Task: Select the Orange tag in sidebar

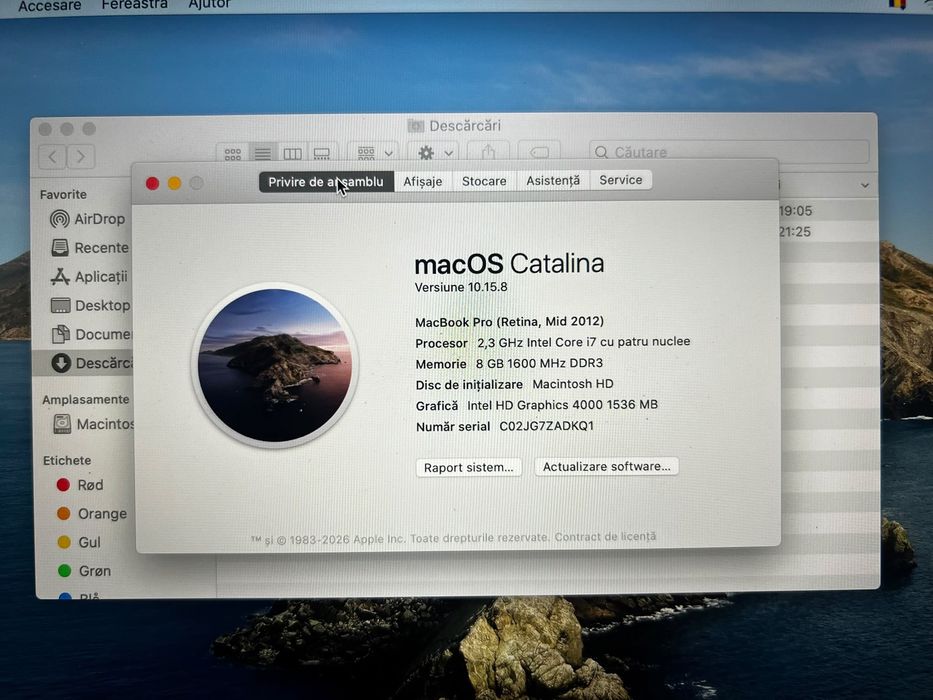Action: [92, 514]
